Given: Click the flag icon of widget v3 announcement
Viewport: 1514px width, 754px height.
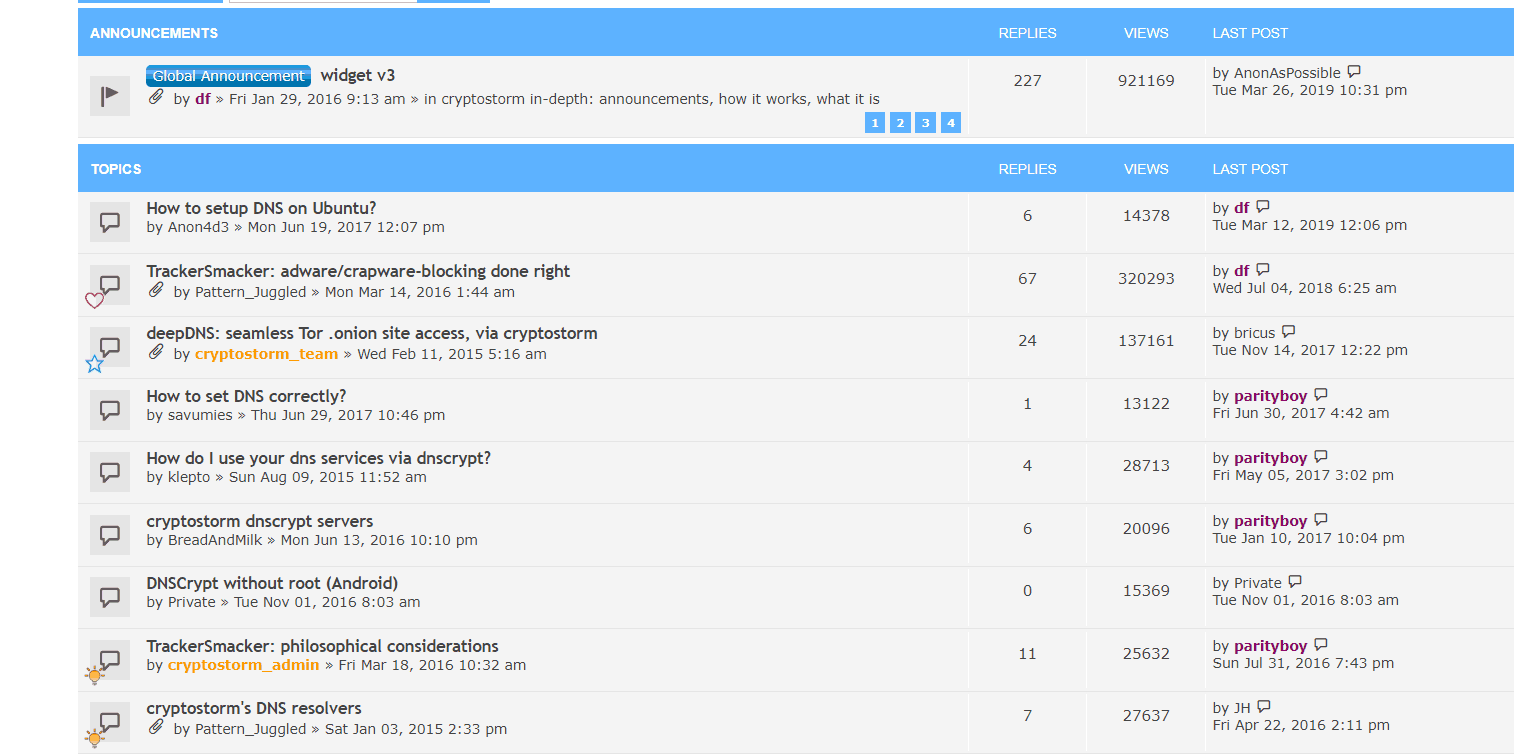Looking at the screenshot, I should coord(110,96).
